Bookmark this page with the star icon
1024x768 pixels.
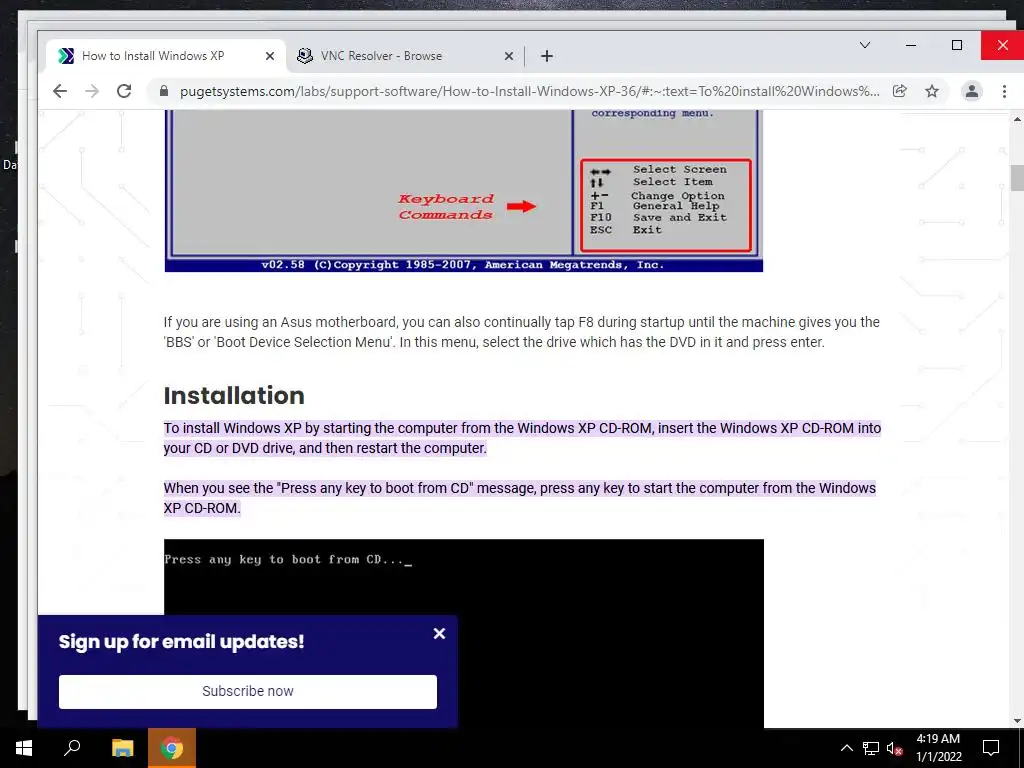pos(932,91)
